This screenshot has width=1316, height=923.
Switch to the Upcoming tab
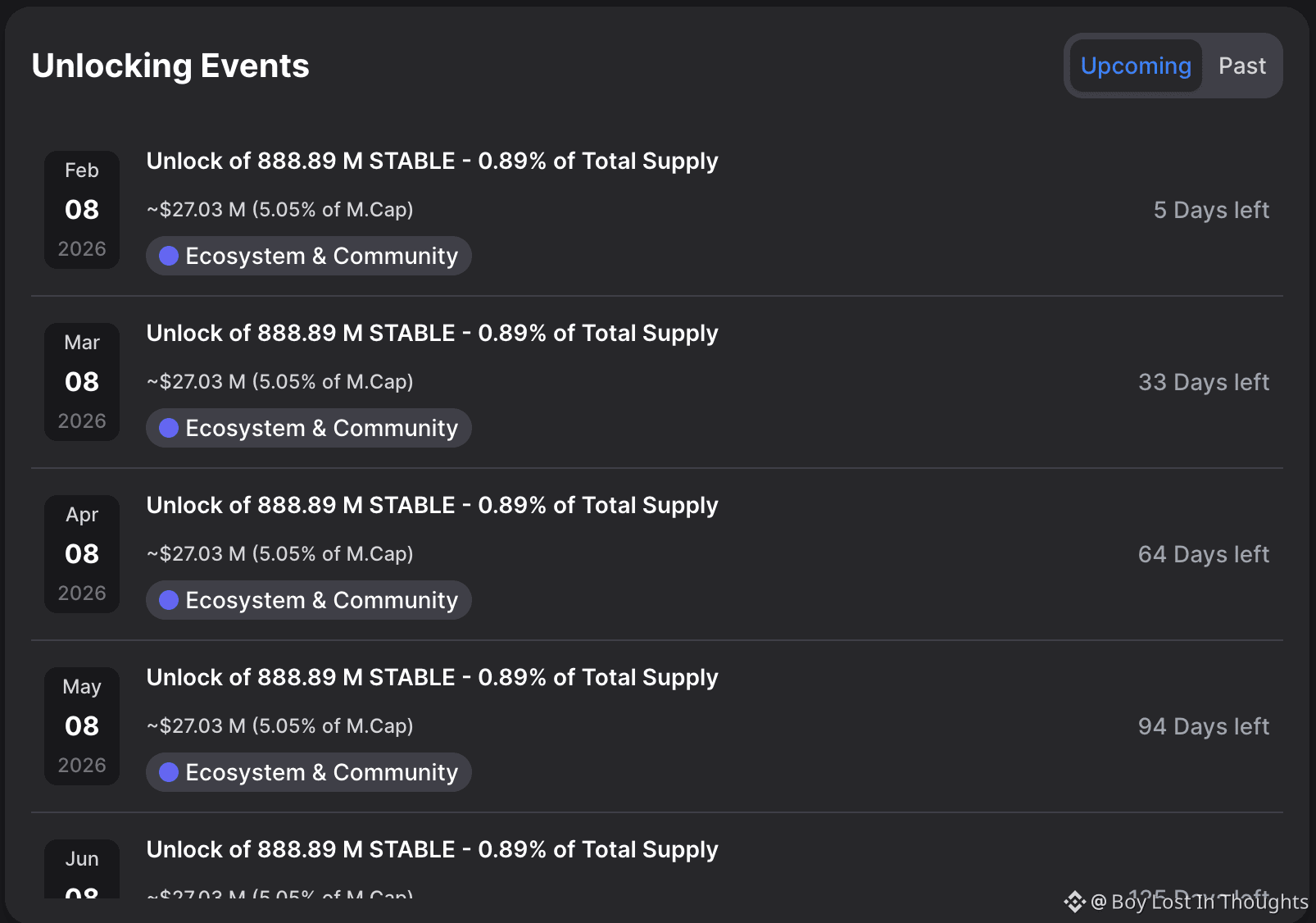click(1136, 66)
